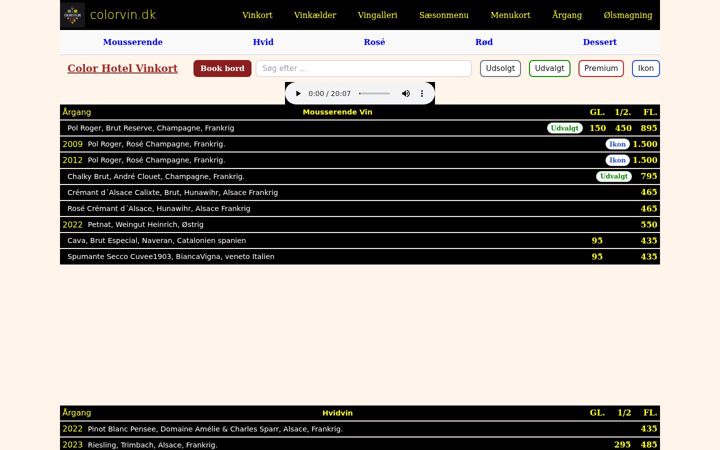
Task: Toggle the Premium filter button
Action: point(601,68)
